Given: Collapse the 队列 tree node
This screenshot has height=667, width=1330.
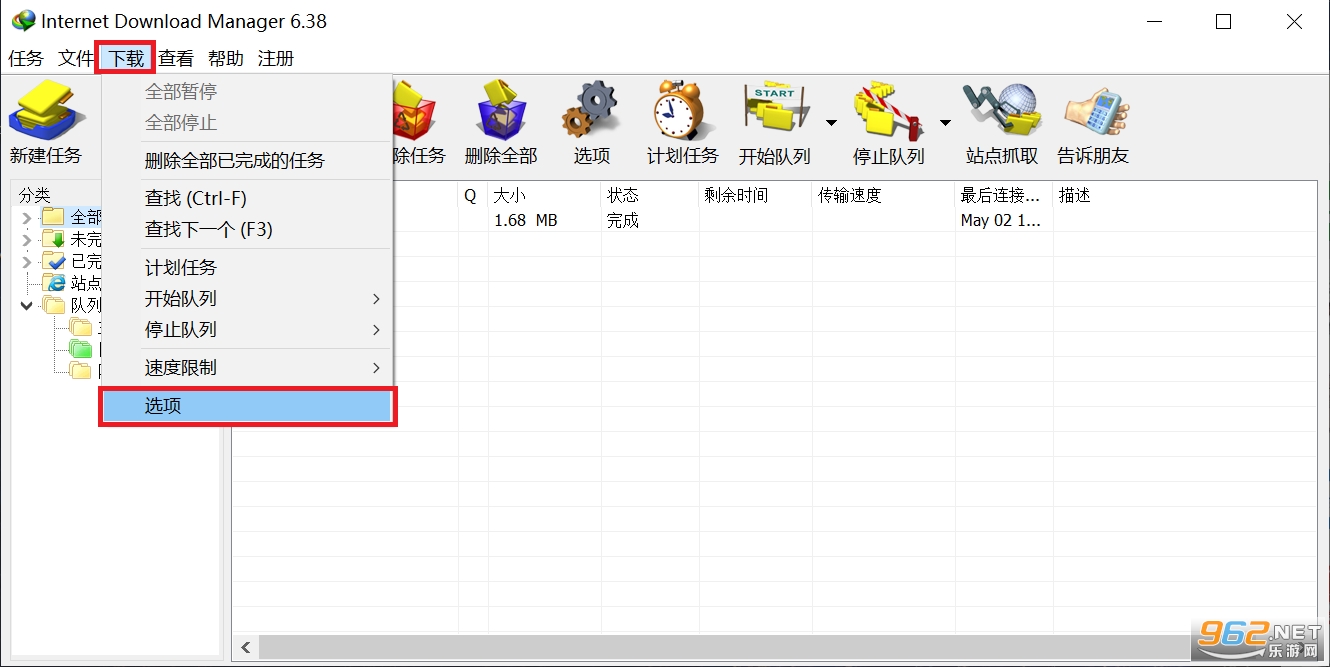Looking at the screenshot, I should 26,306.
